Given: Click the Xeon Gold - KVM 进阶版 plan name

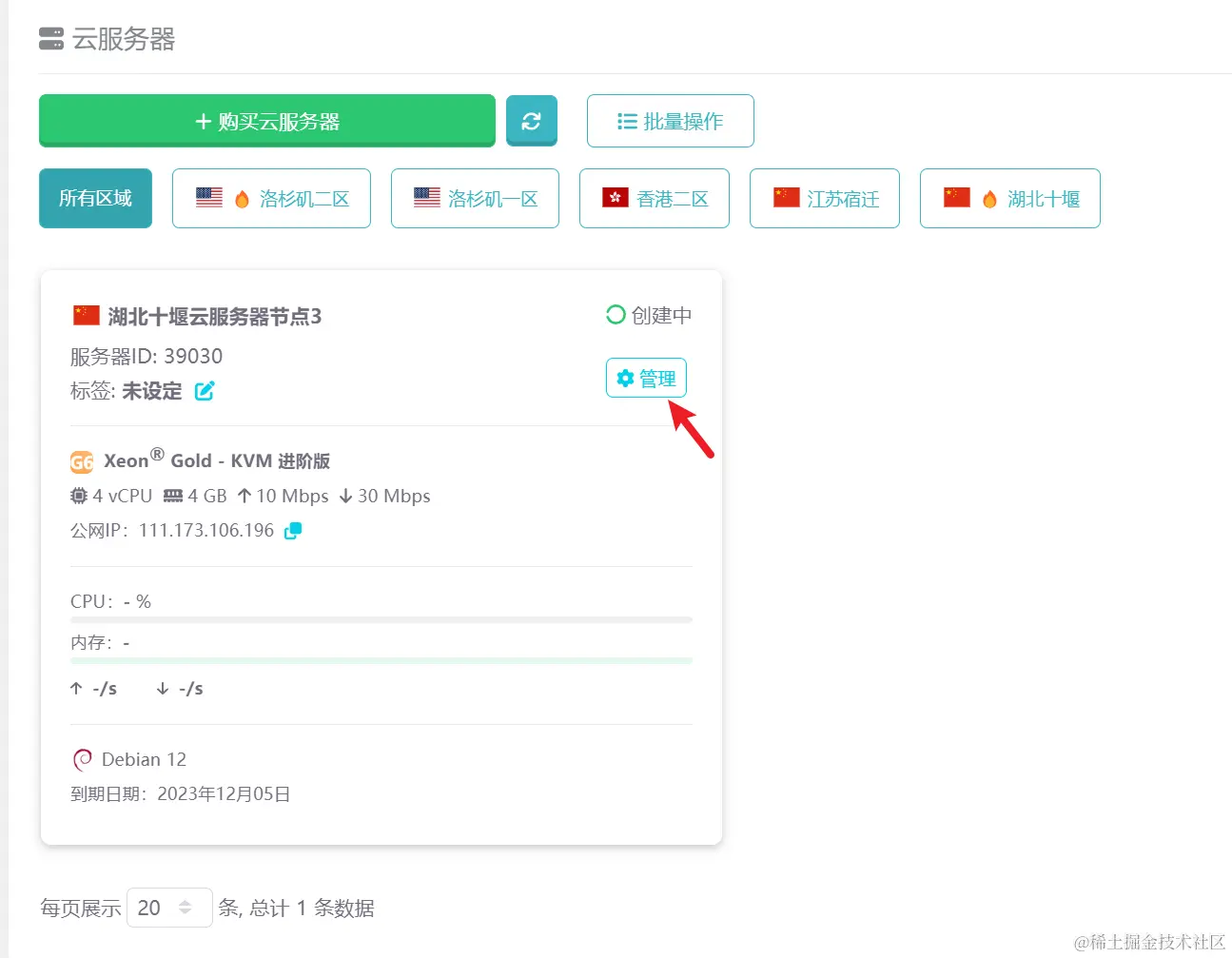Looking at the screenshot, I should point(217,459).
